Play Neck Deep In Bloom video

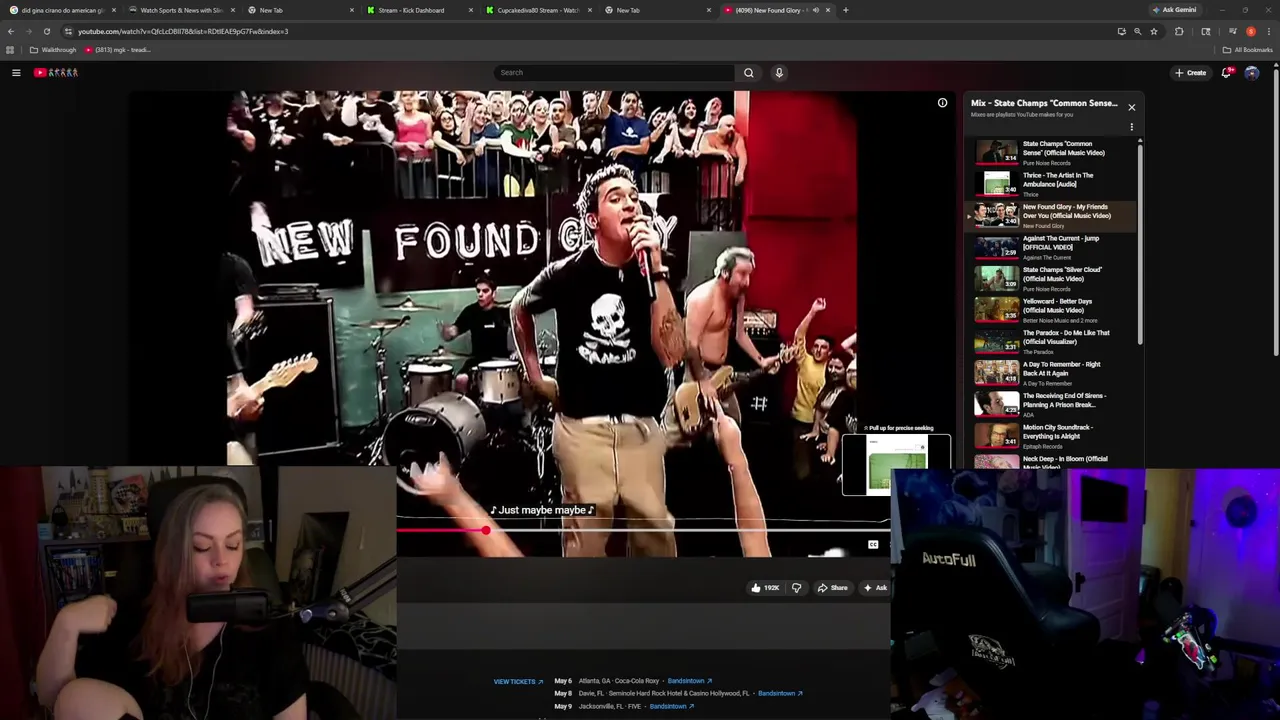[x=1050, y=461]
